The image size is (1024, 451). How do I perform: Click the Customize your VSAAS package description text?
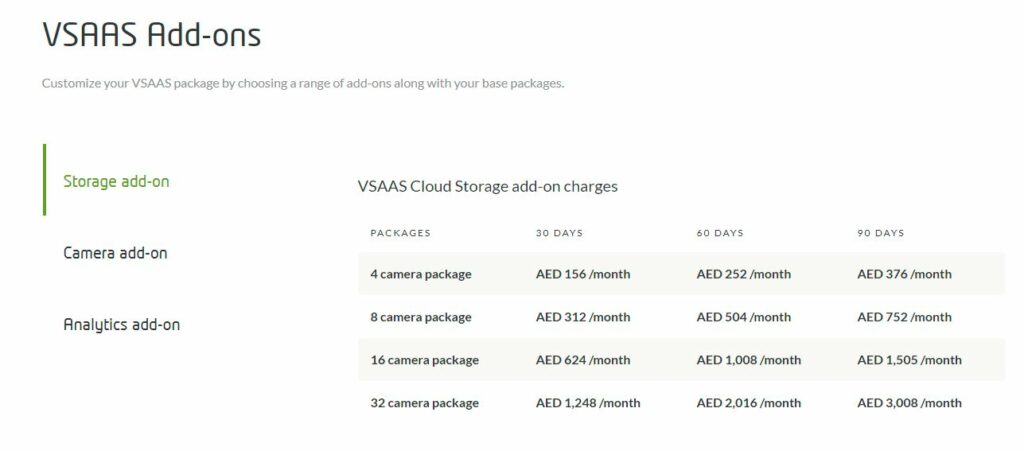click(303, 84)
